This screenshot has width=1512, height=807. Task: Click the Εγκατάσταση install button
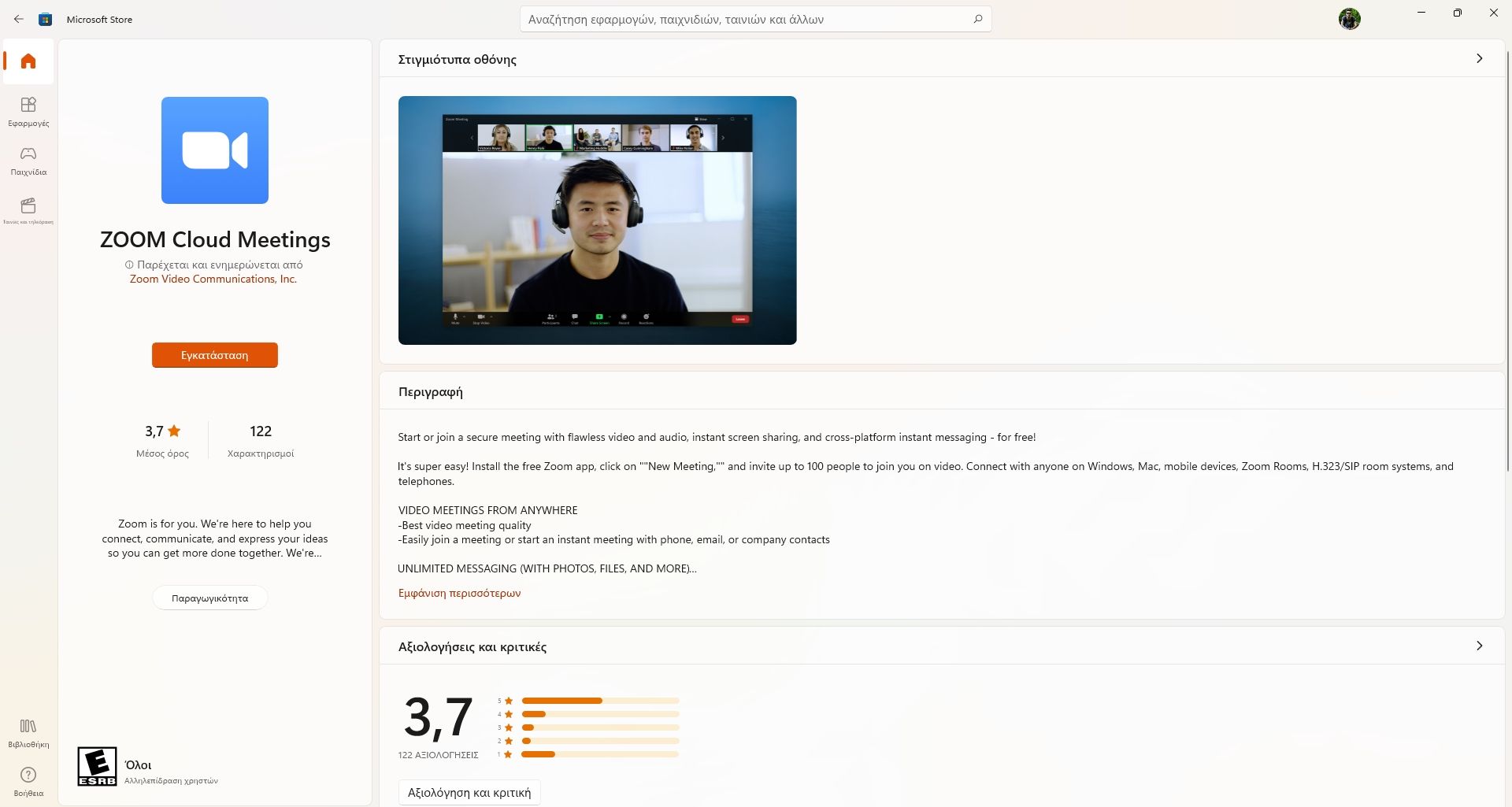click(x=214, y=355)
